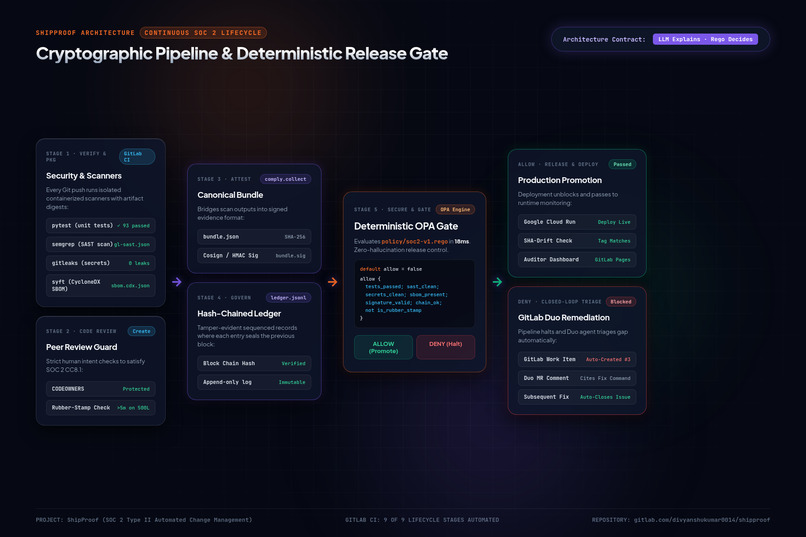This screenshot has height=537, width=806.
Task: Click the ALLOW (Promote) button
Action: (383, 347)
